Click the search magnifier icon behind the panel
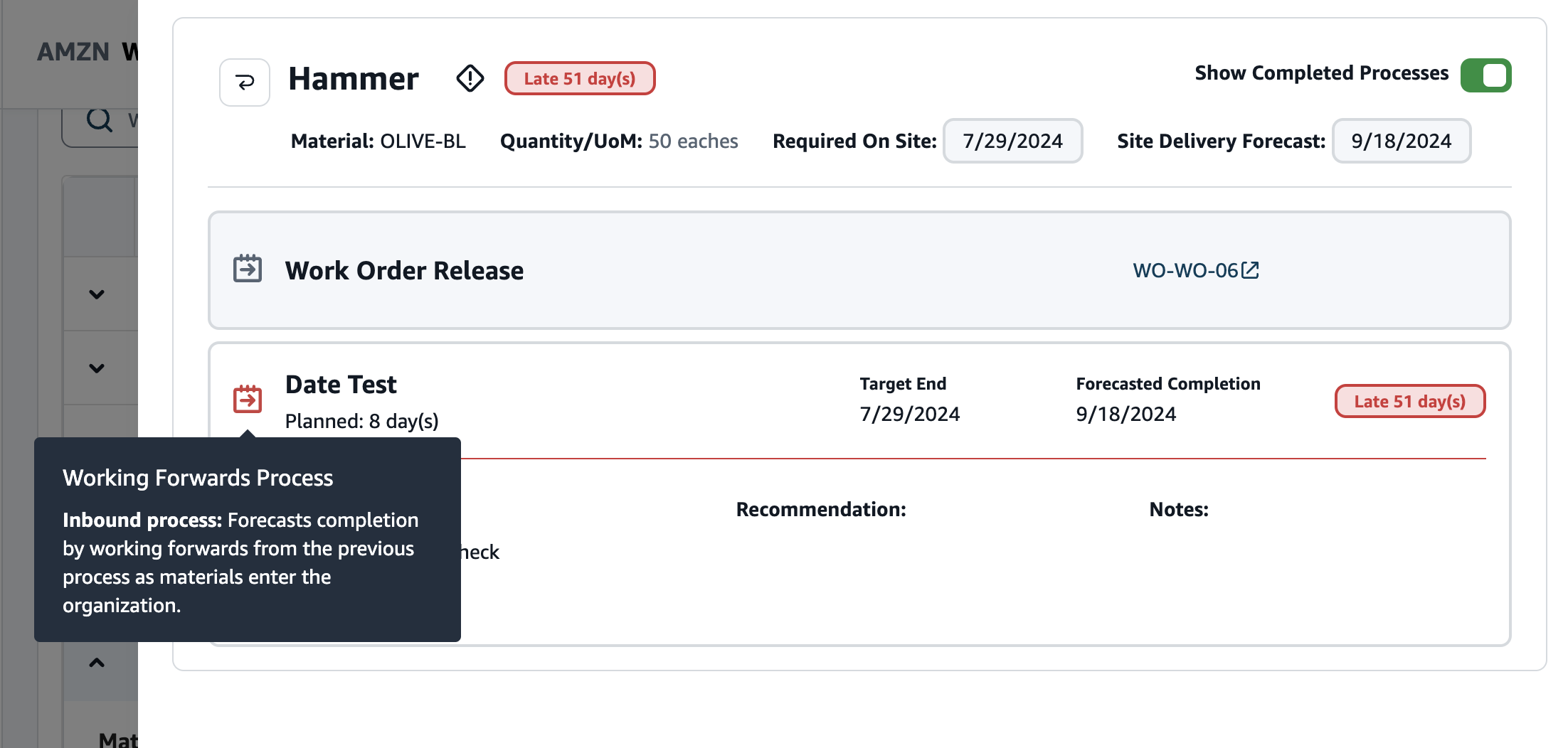The width and height of the screenshot is (1568, 748). [100, 120]
